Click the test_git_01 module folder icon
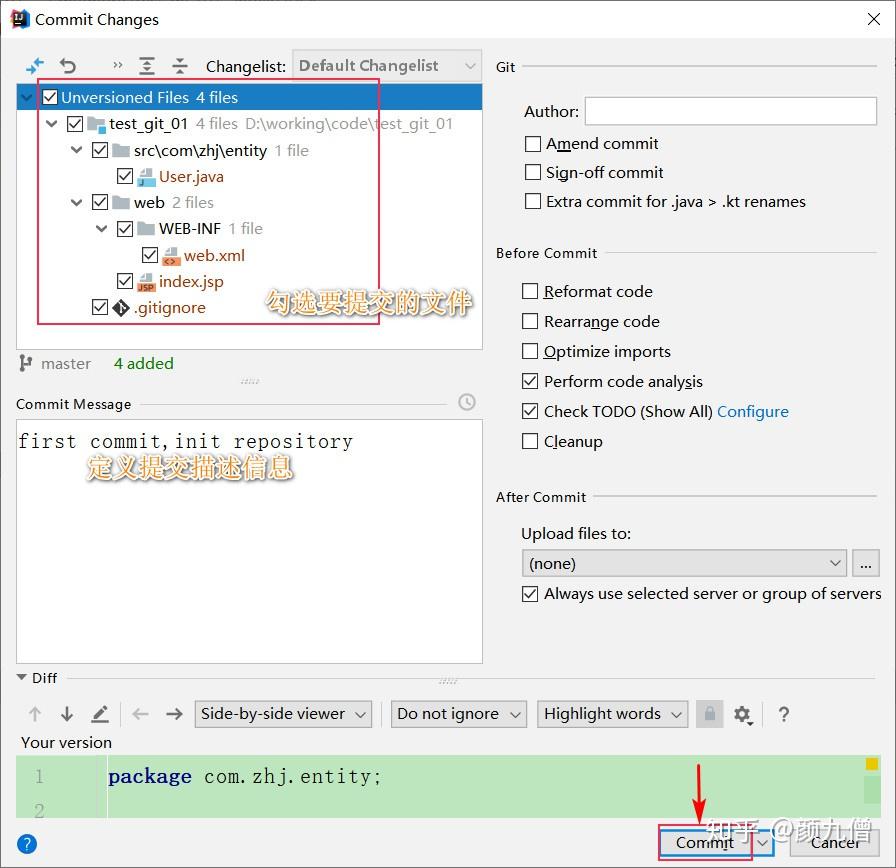The image size is (896, 868). pyautogui.click(x=96, y=124)
